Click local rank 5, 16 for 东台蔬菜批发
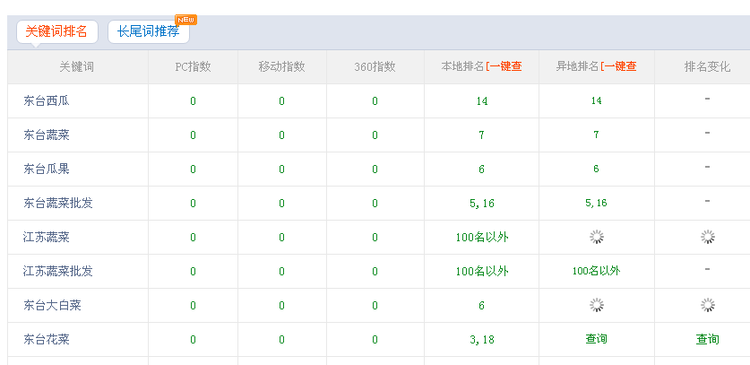The image size is (750, 365). (x=482, y=203)
